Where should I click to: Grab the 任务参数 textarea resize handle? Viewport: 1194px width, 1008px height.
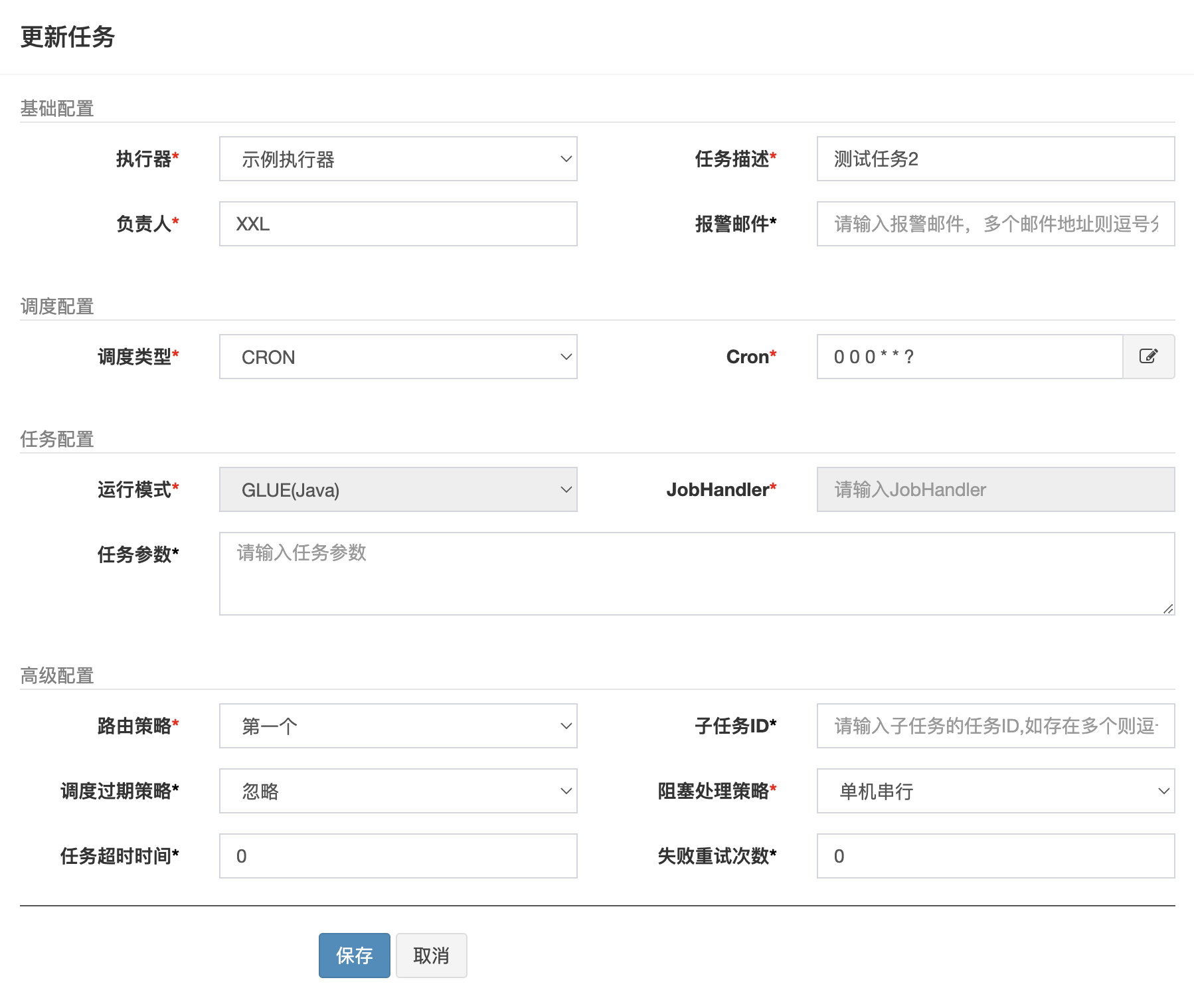(1168, 609)
